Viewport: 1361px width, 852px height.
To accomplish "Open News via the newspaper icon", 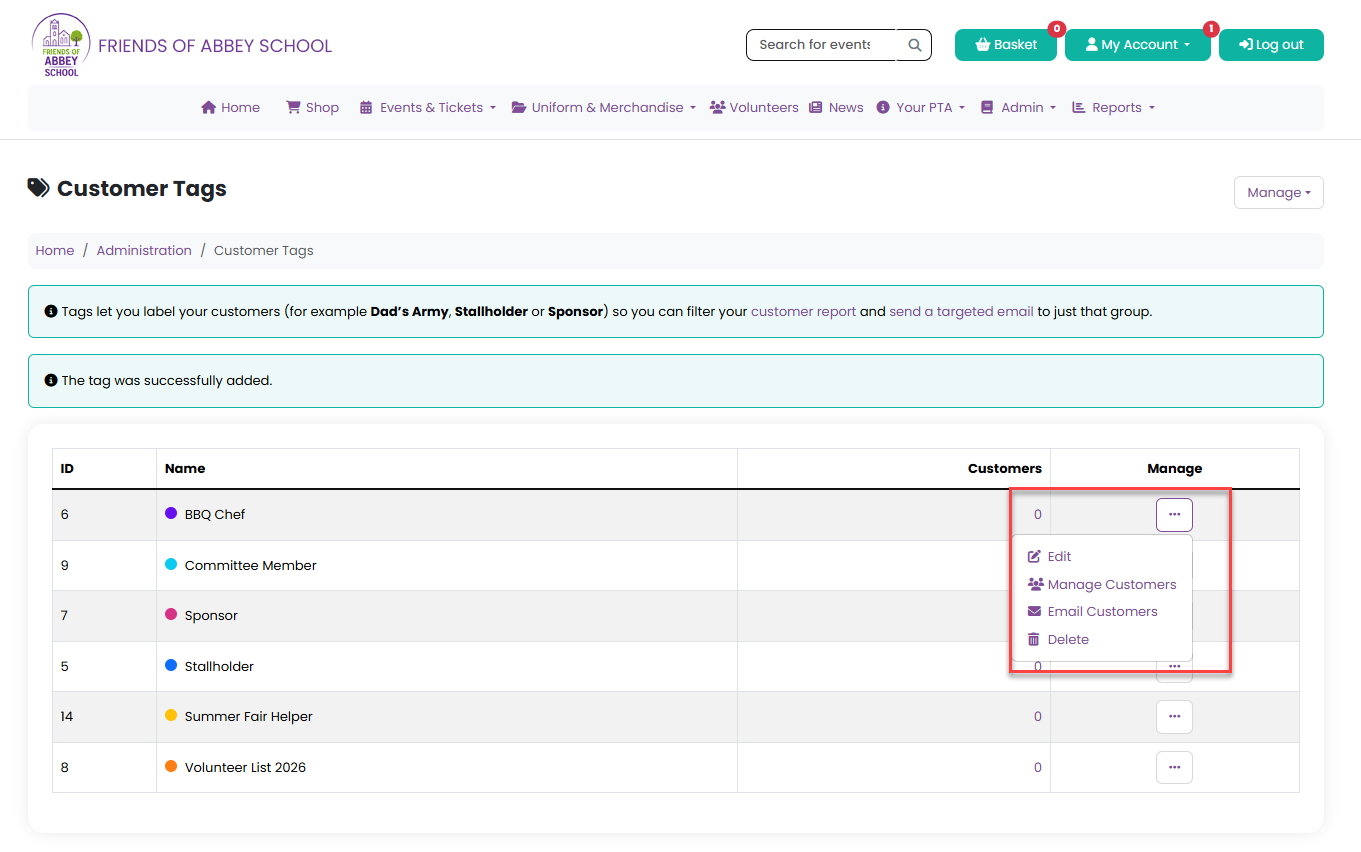I will click(x=836, y=108).
